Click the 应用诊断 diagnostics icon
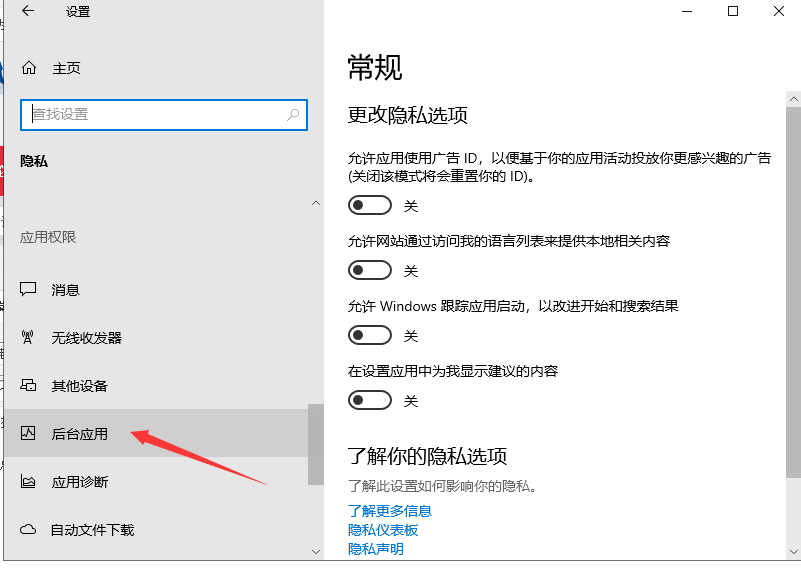The height and width of the screenshot is (578, 801). (29, 482)
